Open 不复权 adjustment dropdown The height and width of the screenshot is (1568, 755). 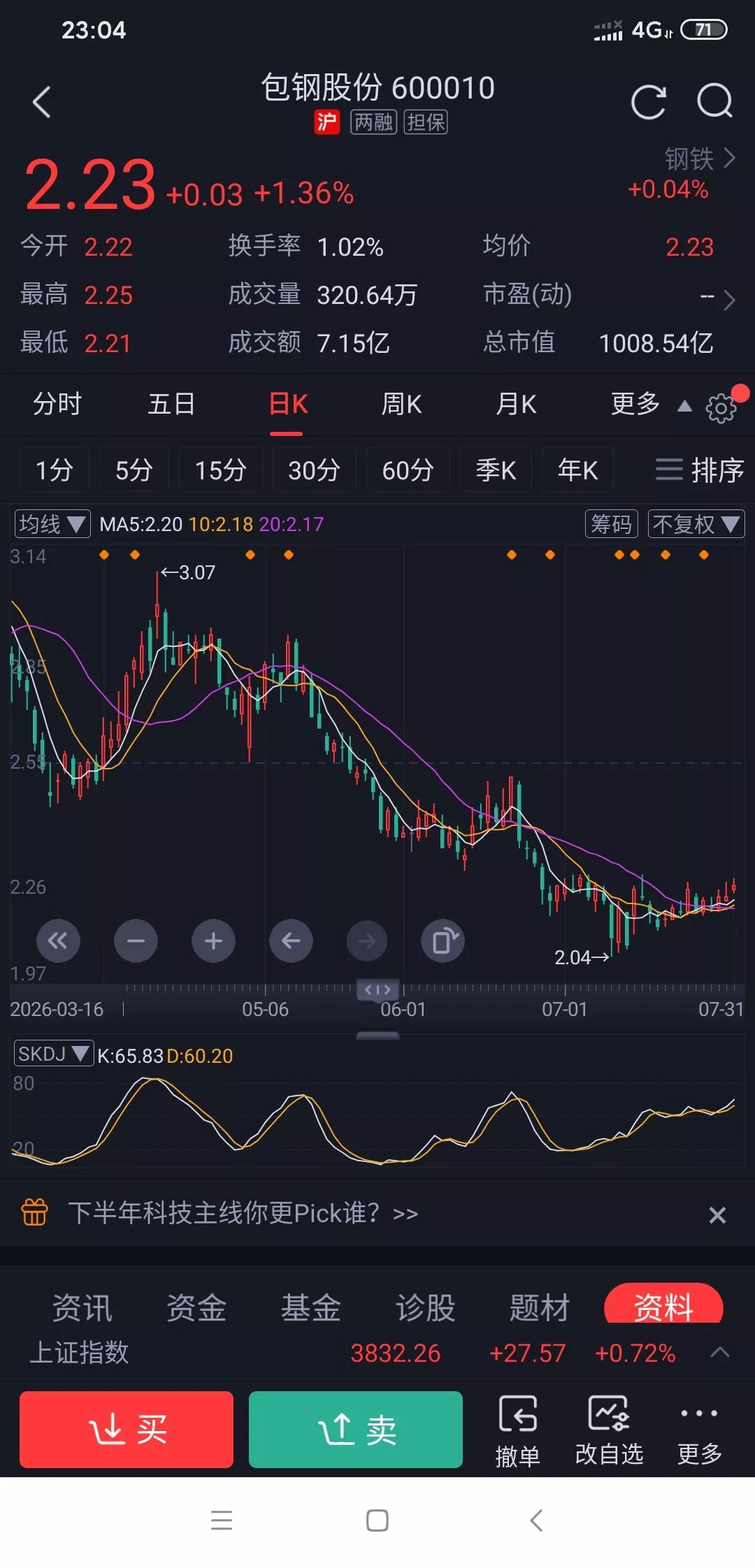point(696,524)
